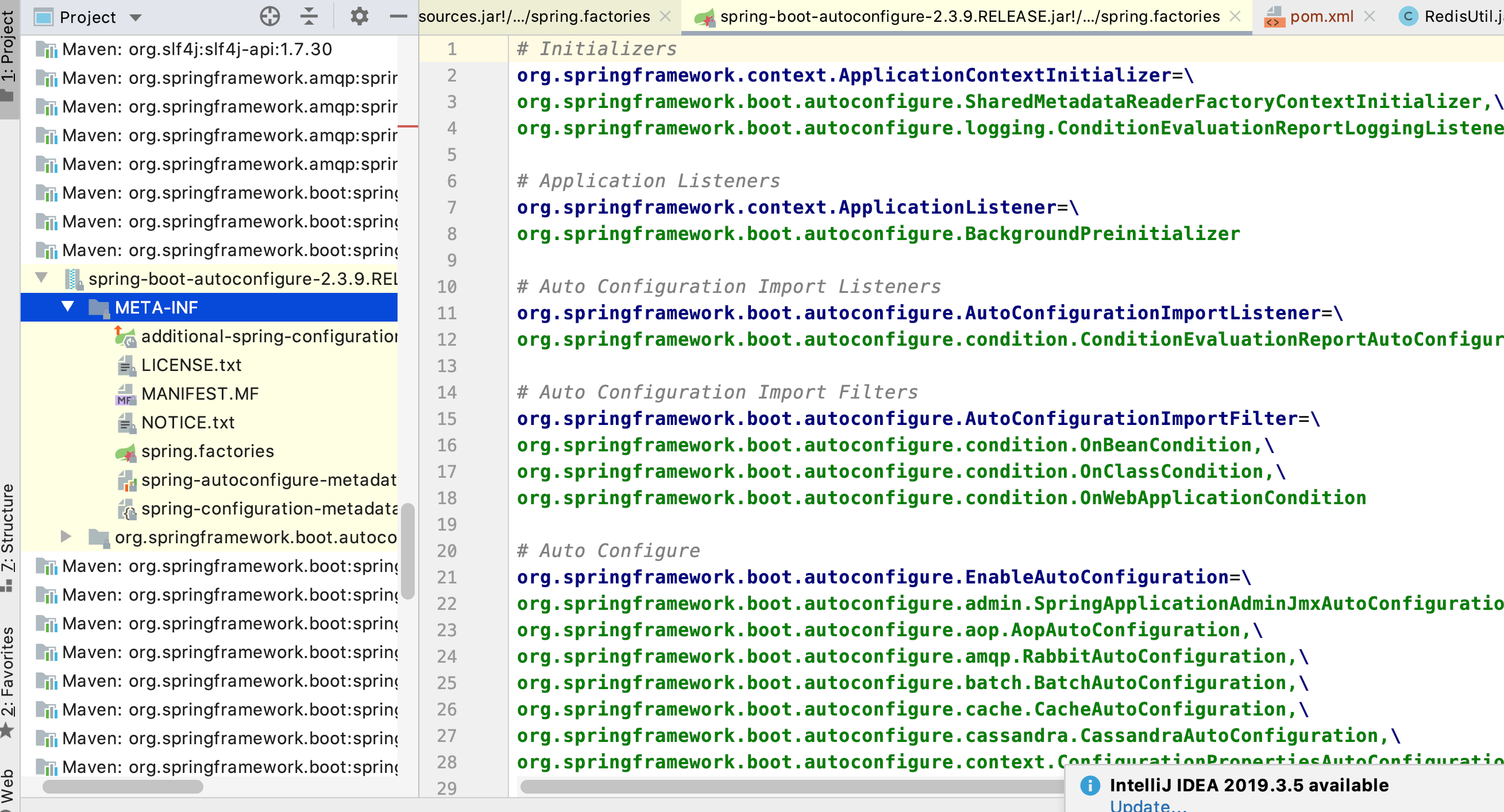Click the RedisUtil class icon
The image size is (1504, 812).
1408,16
